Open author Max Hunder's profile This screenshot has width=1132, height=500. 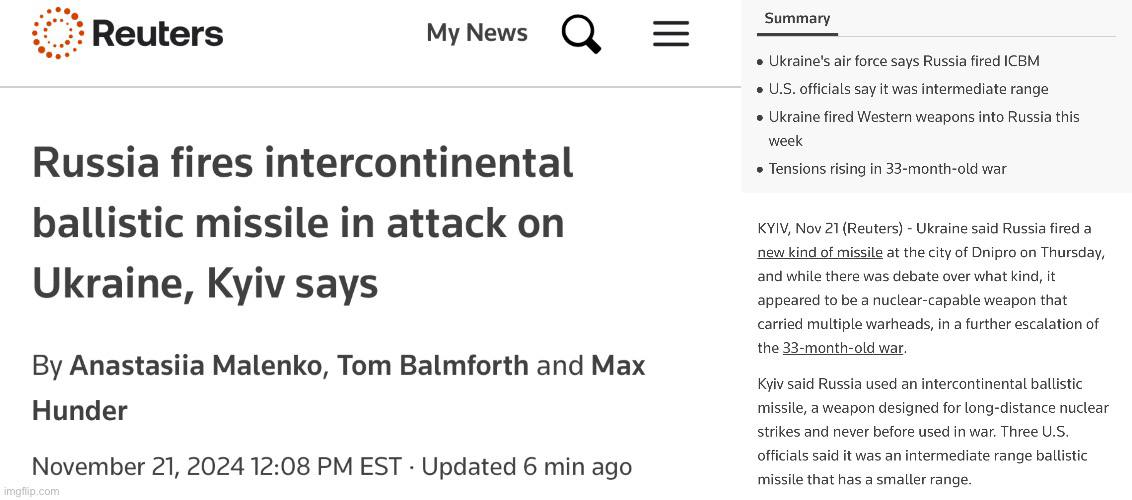coord(617,367)
